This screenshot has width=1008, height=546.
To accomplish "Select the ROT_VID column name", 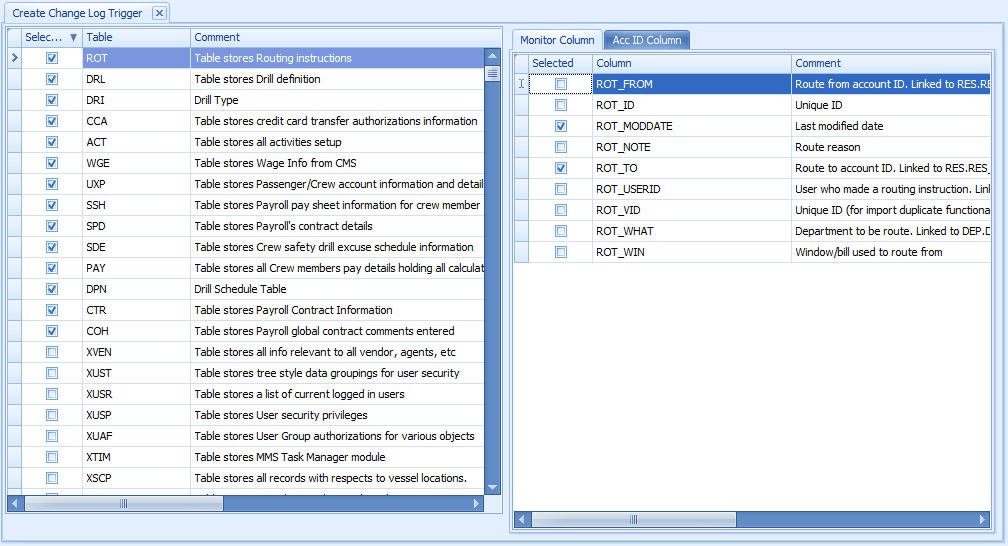I will click(618, 210).
